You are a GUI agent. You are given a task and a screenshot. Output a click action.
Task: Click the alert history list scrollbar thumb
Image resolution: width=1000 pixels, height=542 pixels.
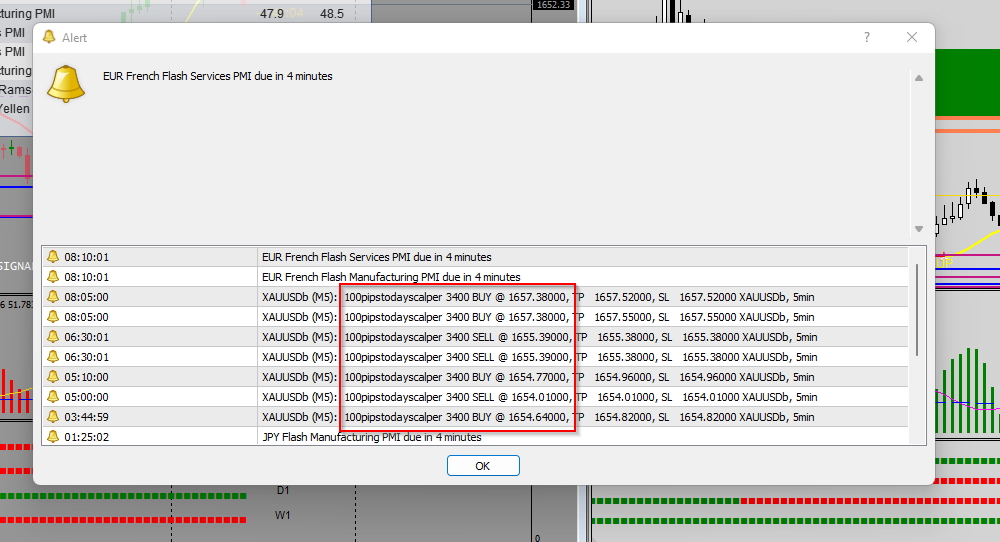pyautogui.click(x=917, y=310)
